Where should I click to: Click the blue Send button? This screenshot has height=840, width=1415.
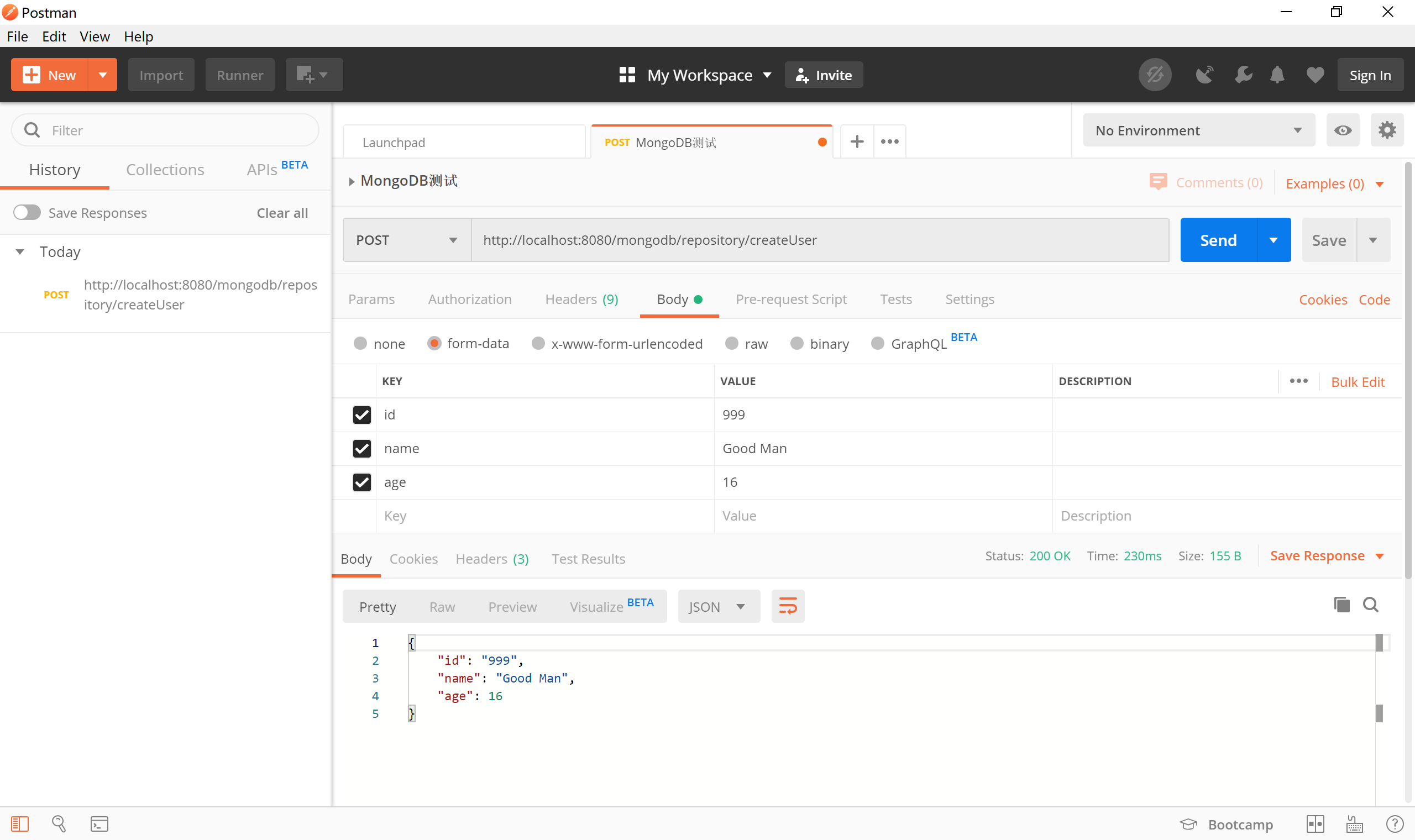point(1218,240)
